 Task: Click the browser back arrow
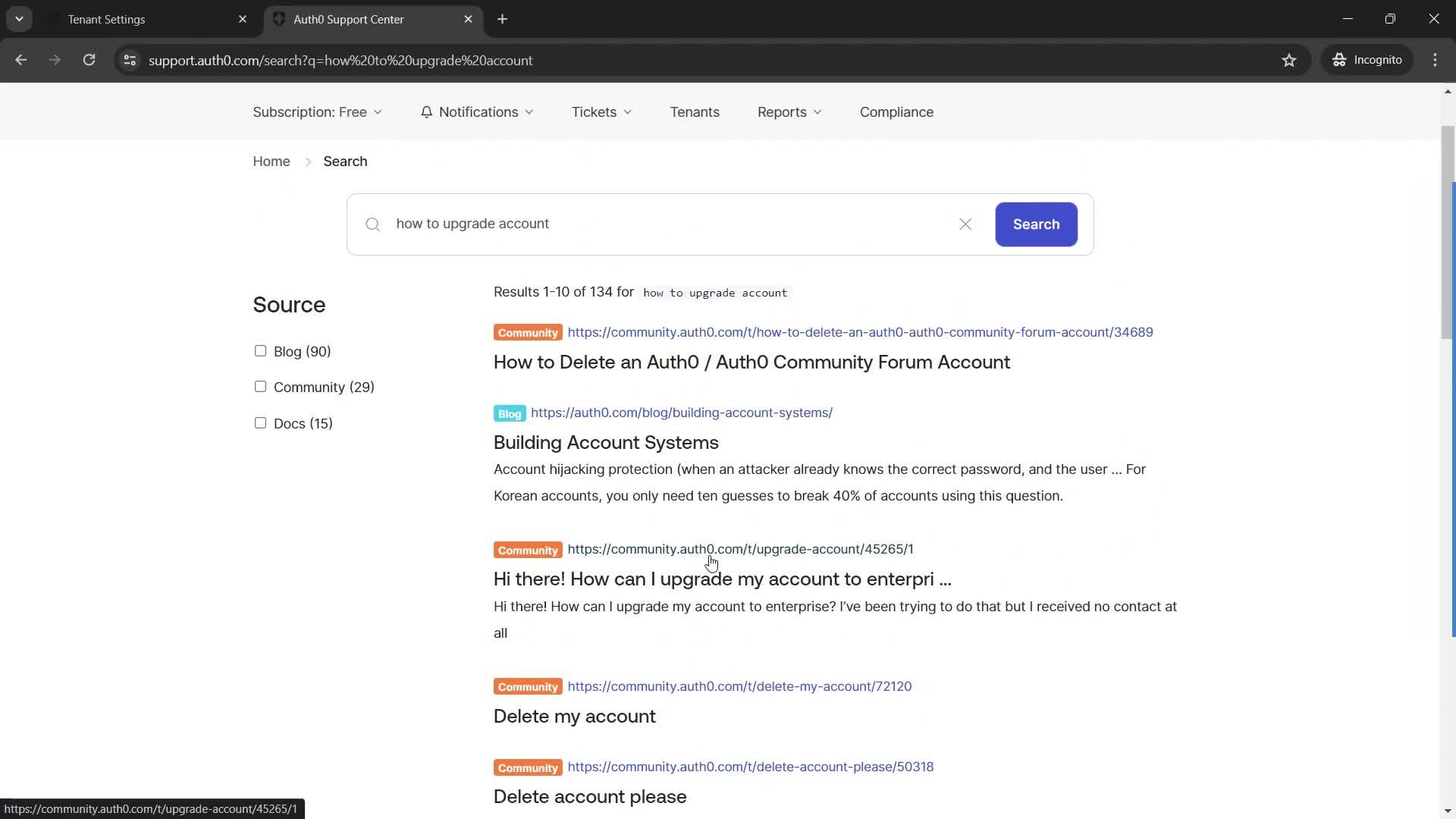coord(20,60)
